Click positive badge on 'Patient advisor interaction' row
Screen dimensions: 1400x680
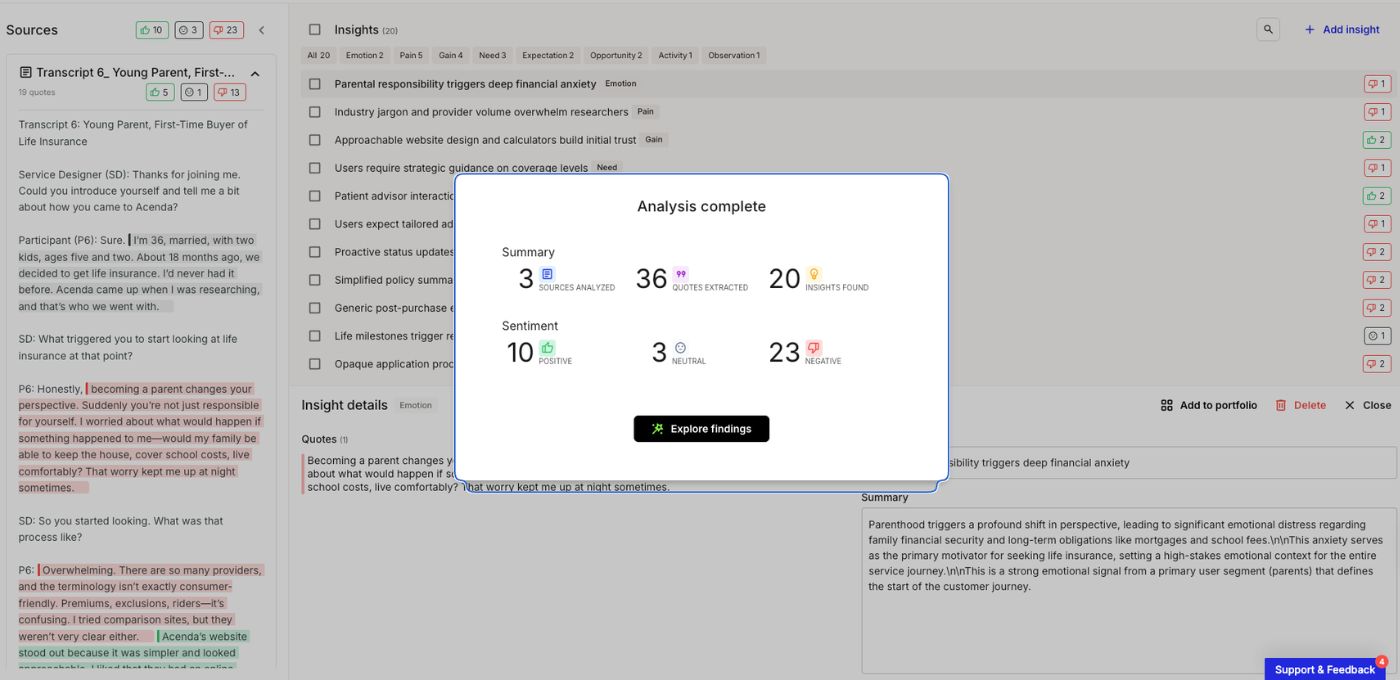1377,196
